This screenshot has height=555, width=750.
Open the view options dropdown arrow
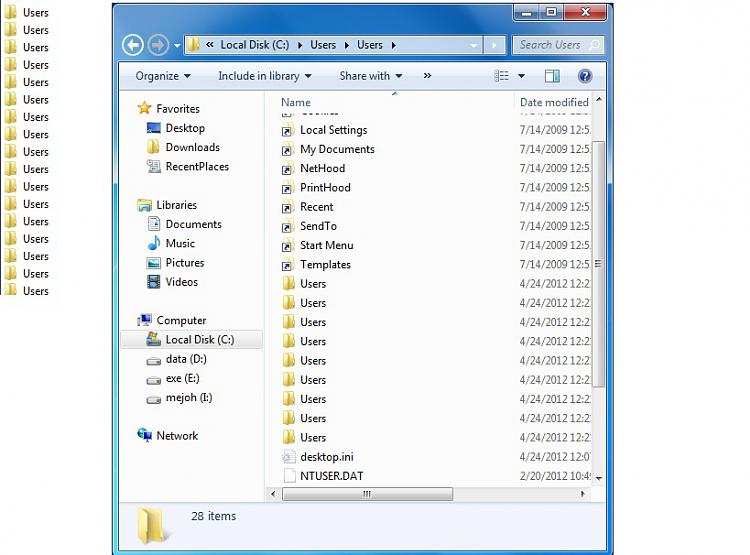click(x=521, y=76)
